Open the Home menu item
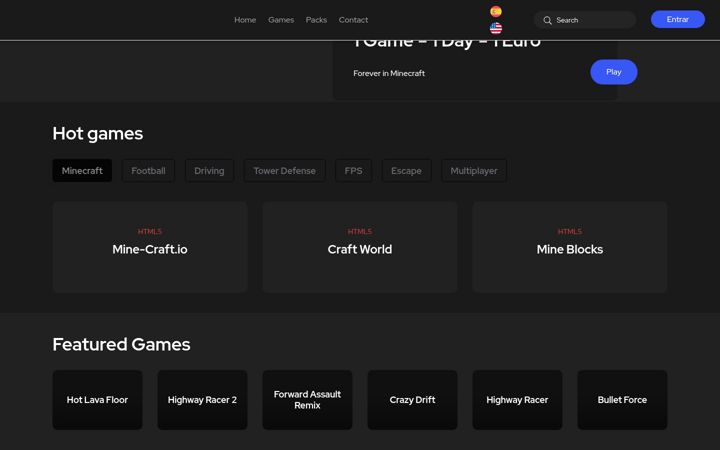Screen dimensions: 720x450 (x=245, y=20)
